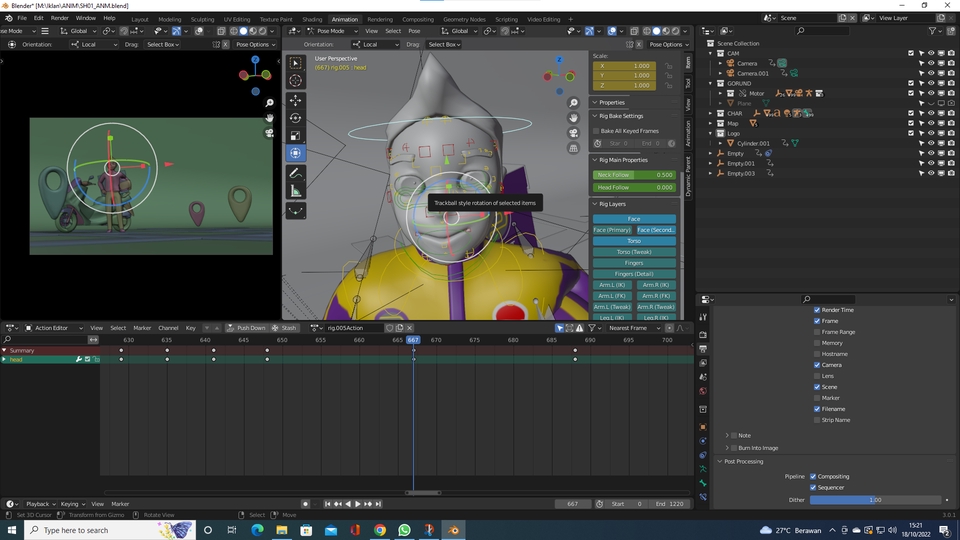The height and width of the screenshot is (540, 960).
Task: Adjust the Neck Follow slider
Action: pos(634,175)
